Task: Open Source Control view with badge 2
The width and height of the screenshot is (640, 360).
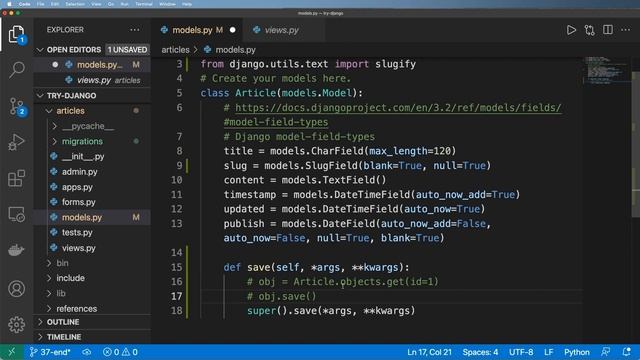Action: [x=17, y=107]
